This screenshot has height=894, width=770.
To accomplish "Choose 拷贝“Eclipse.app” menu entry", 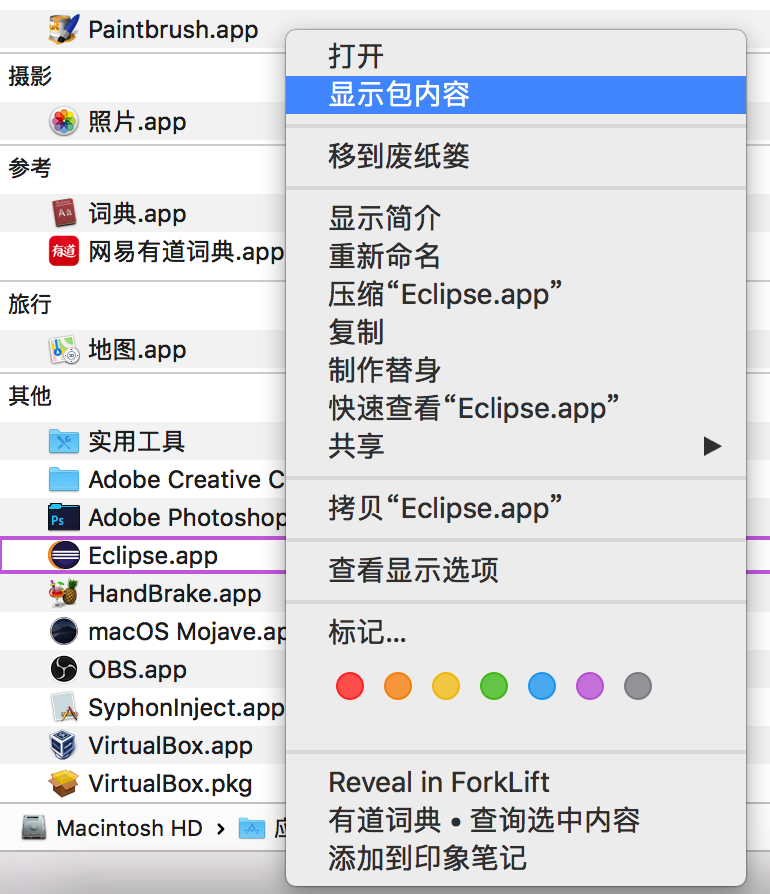I will coord(516,507).
